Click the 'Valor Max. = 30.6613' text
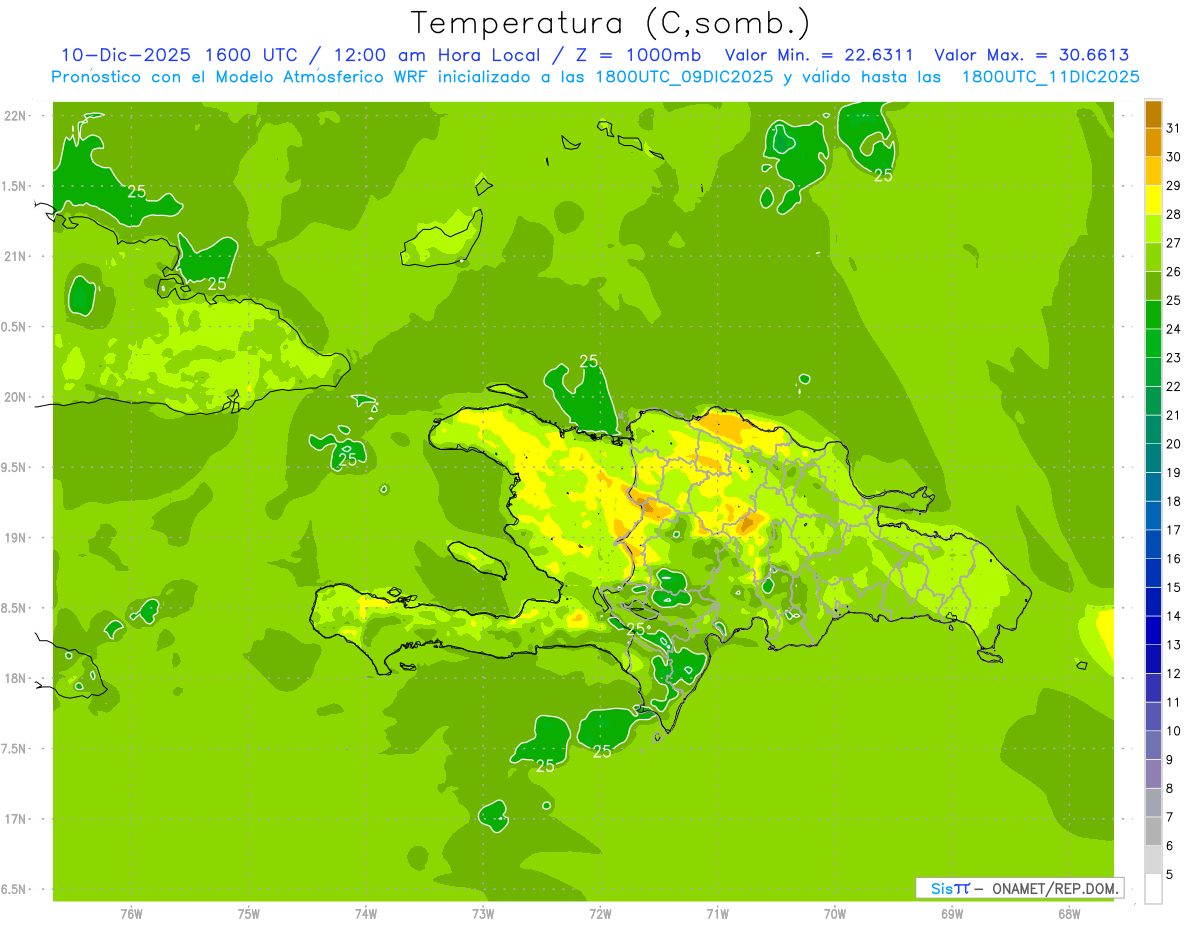 click(x=1031, y=55)
